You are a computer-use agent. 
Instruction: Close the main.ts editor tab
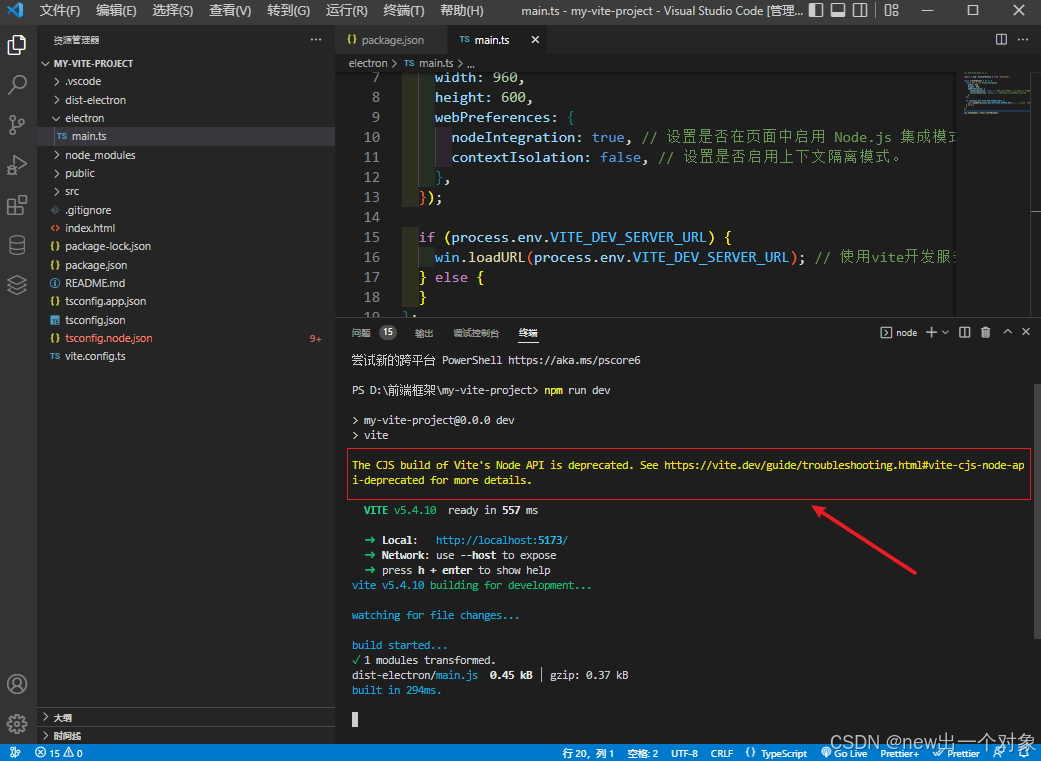tap(535, 40)
